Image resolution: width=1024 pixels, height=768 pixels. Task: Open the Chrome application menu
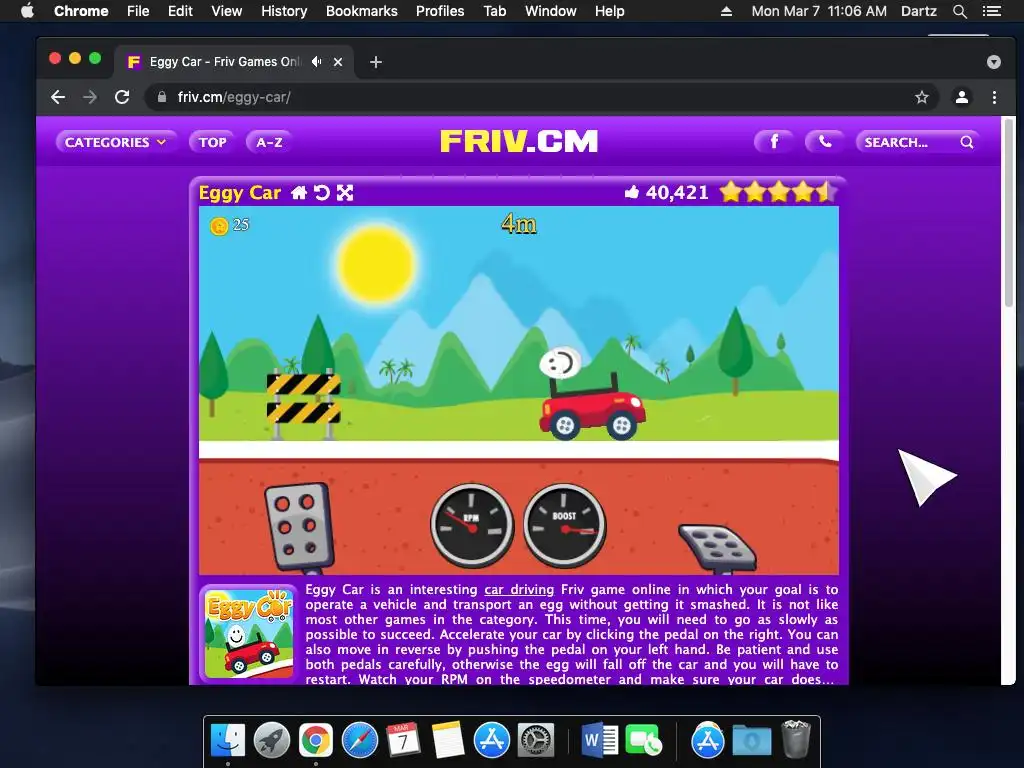81,11
